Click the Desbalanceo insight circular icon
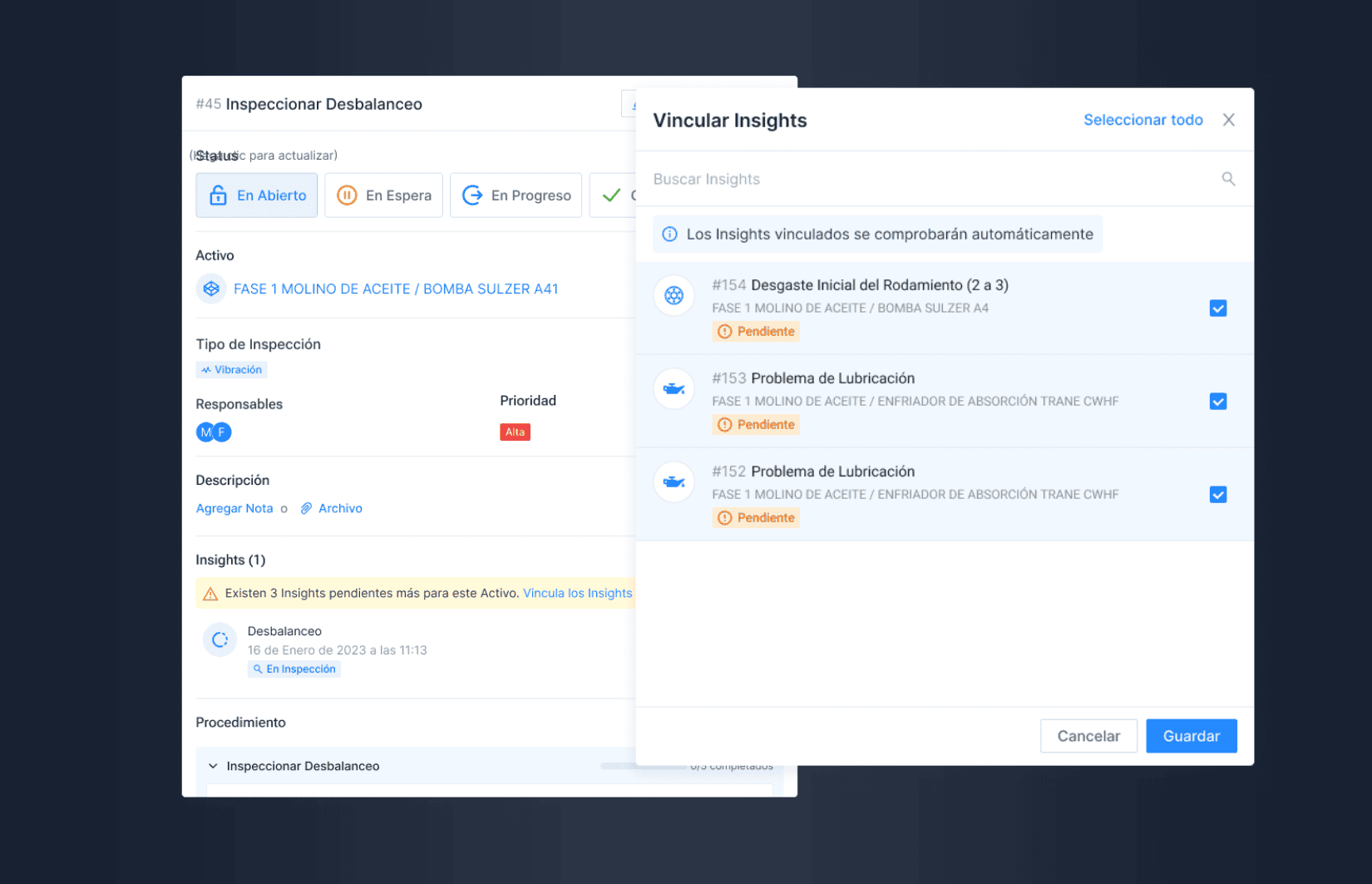 point(220,640)
